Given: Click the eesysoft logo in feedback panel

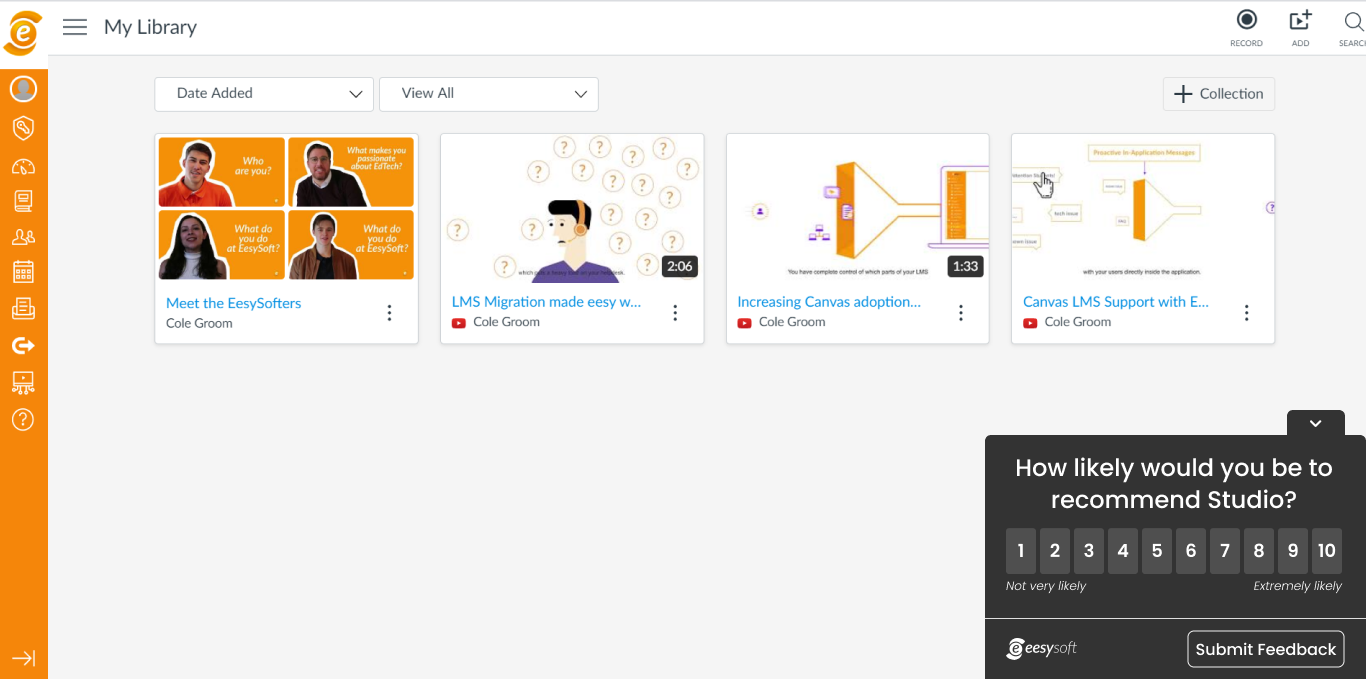Looking at the screenshot, I should coord(1042,648).
